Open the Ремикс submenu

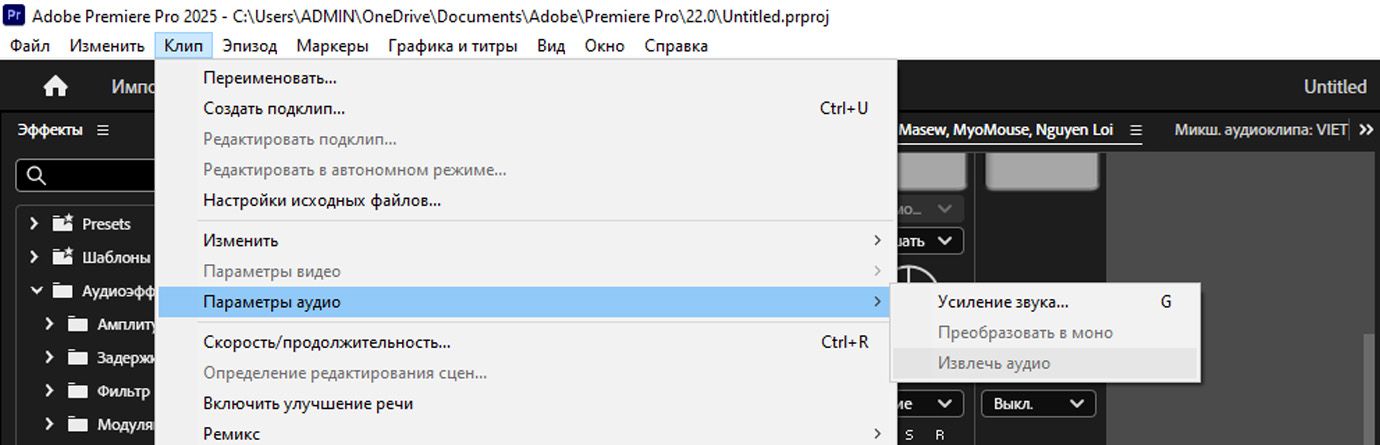tap(232, 434)
